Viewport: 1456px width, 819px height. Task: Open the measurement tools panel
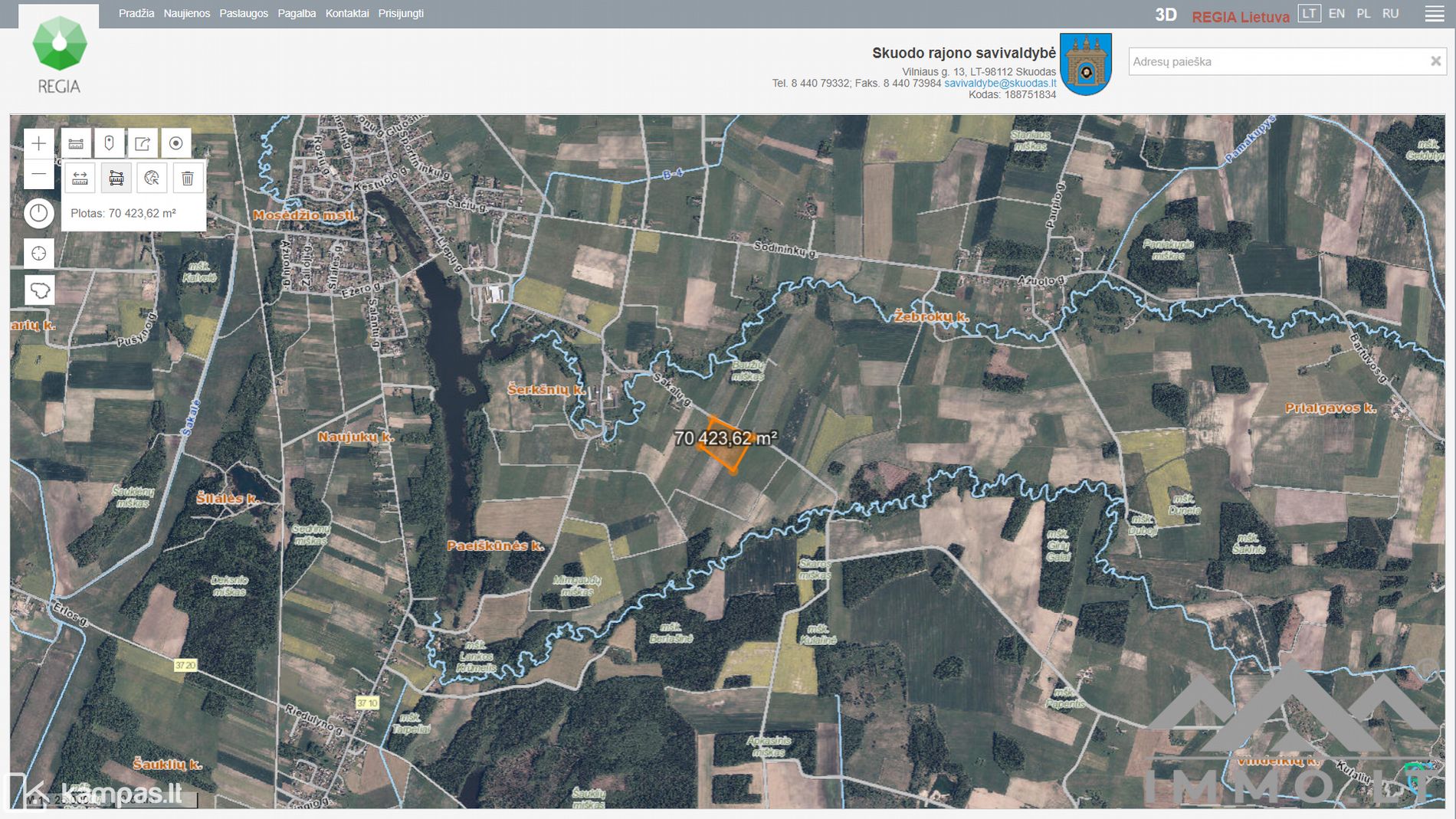click(x=76, y=143)
